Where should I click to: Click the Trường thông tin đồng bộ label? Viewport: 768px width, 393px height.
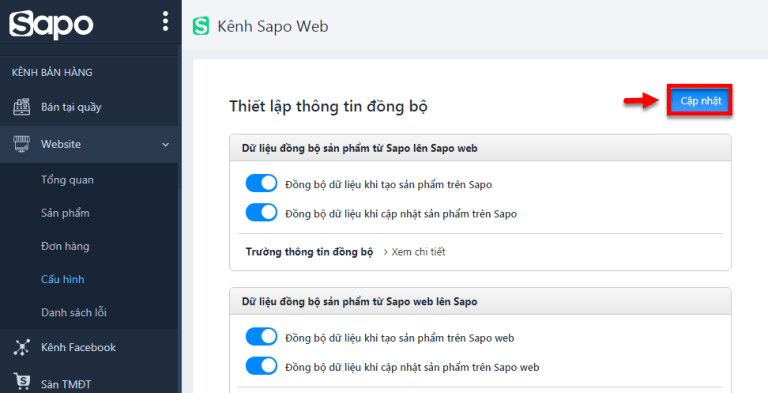click(309, 252)
